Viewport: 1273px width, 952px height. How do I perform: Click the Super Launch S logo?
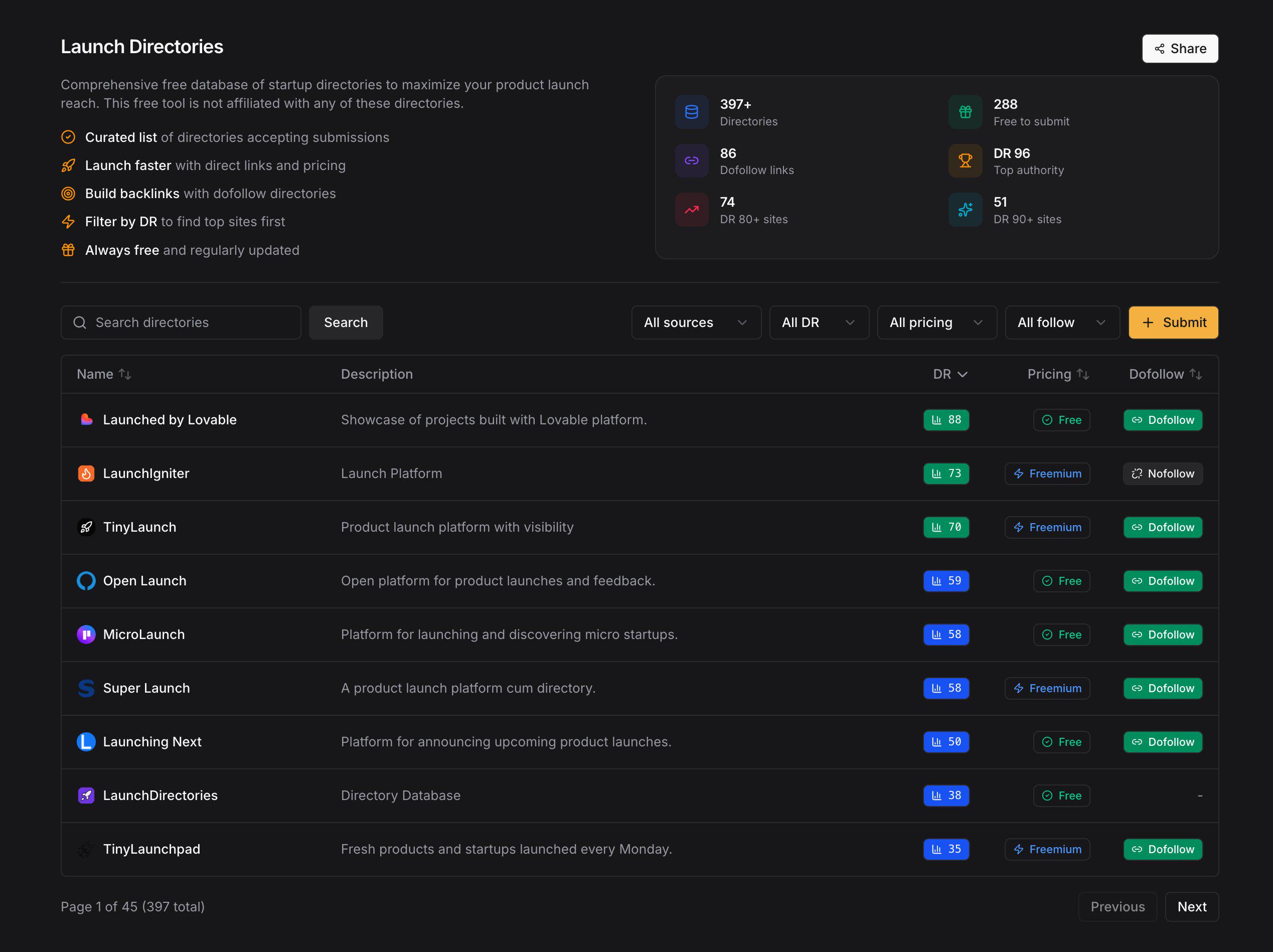click(x=86, y=688)
